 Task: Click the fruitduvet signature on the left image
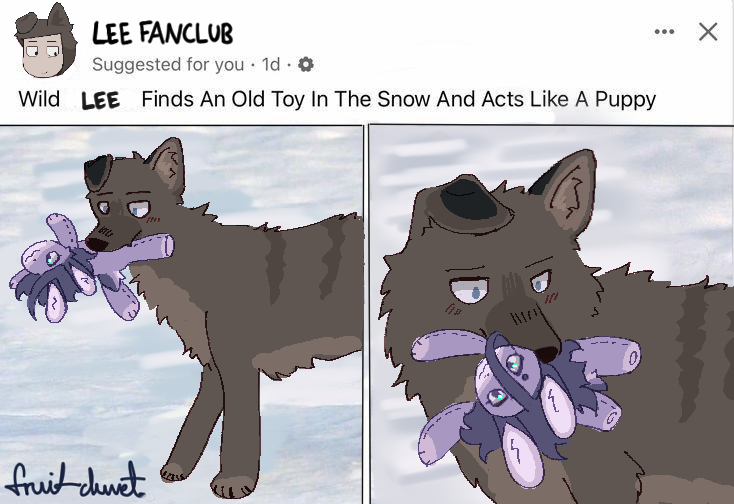pyautogui.click(x=74, y=480)
